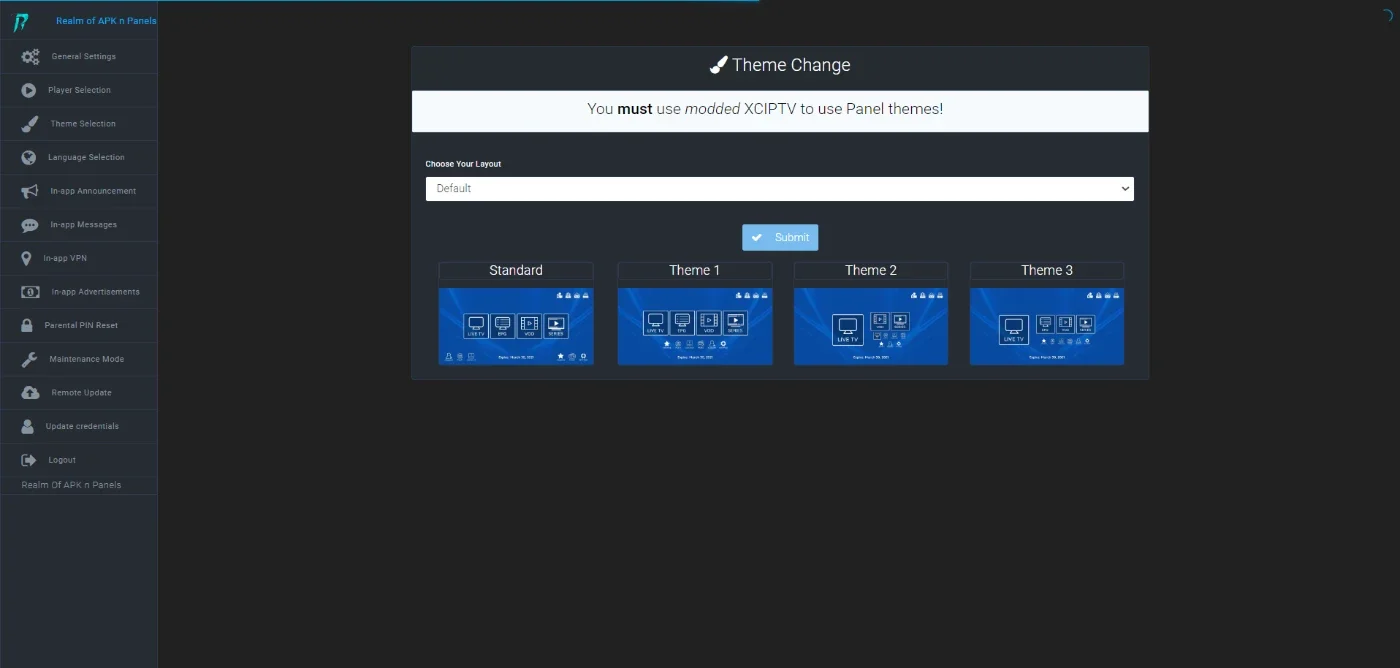
Task: Click the General Settings gears icon
Action: pos(31,57)
